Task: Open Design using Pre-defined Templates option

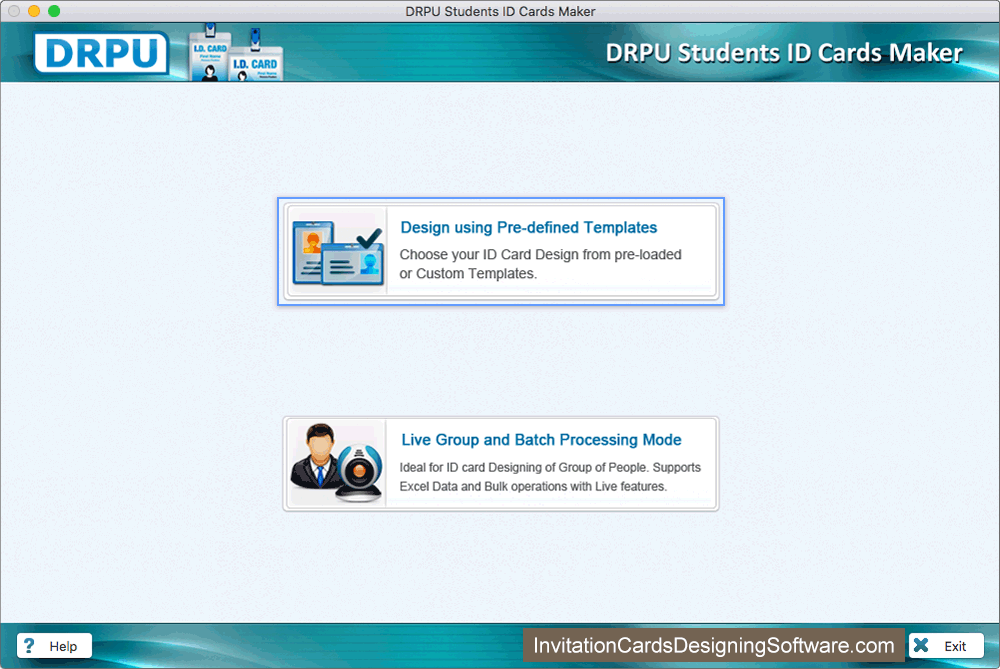Action: tap(501, 251)
